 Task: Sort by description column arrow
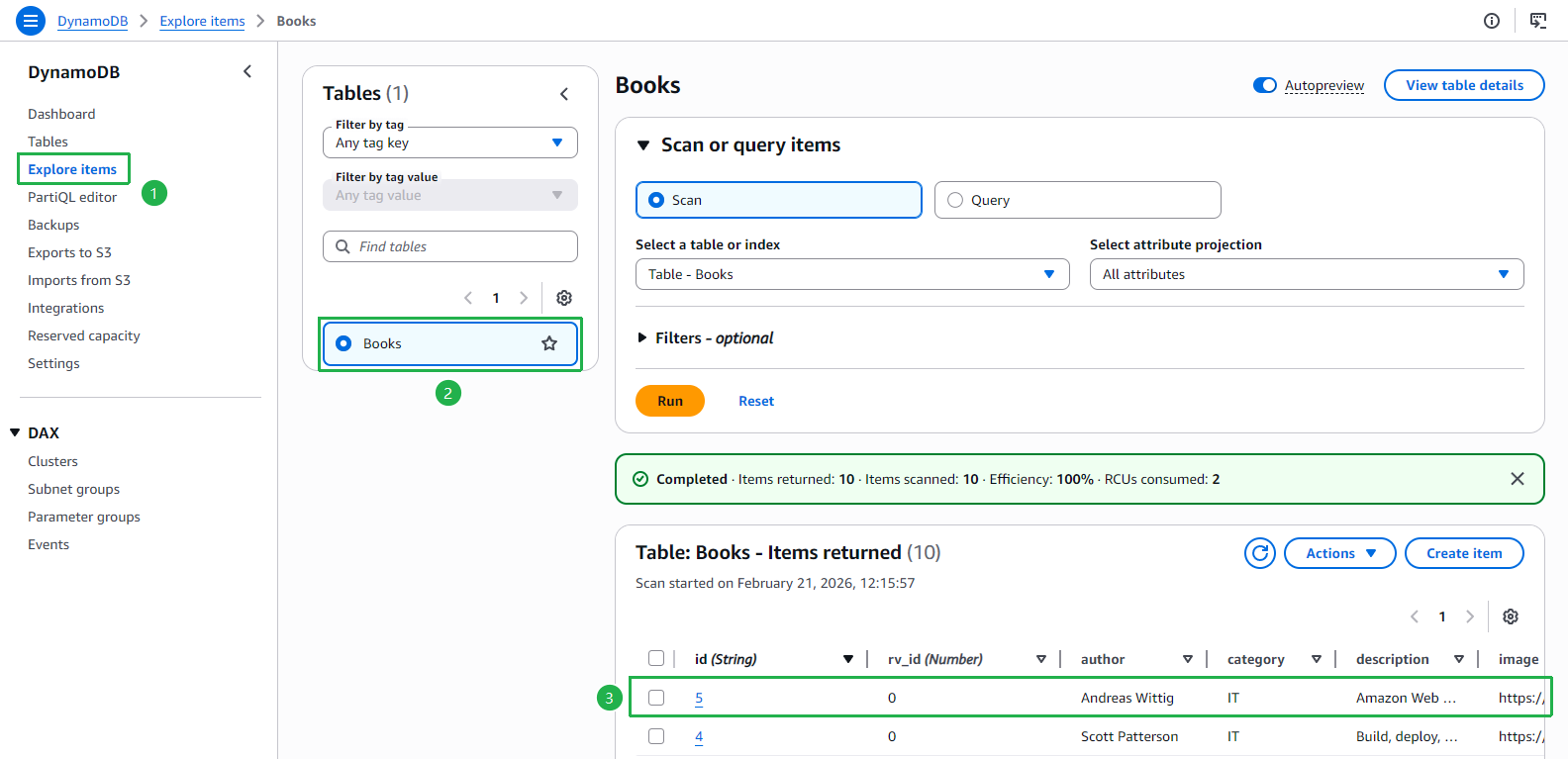(1459, 659)
